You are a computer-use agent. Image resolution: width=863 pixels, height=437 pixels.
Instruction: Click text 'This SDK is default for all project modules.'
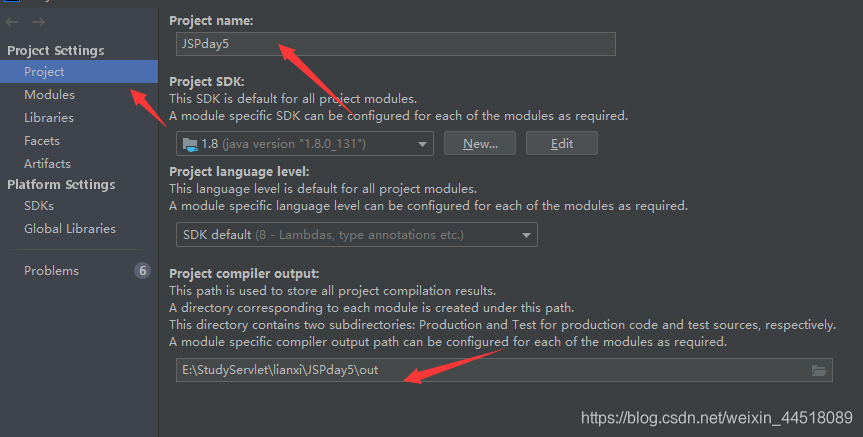coord(293,99)
